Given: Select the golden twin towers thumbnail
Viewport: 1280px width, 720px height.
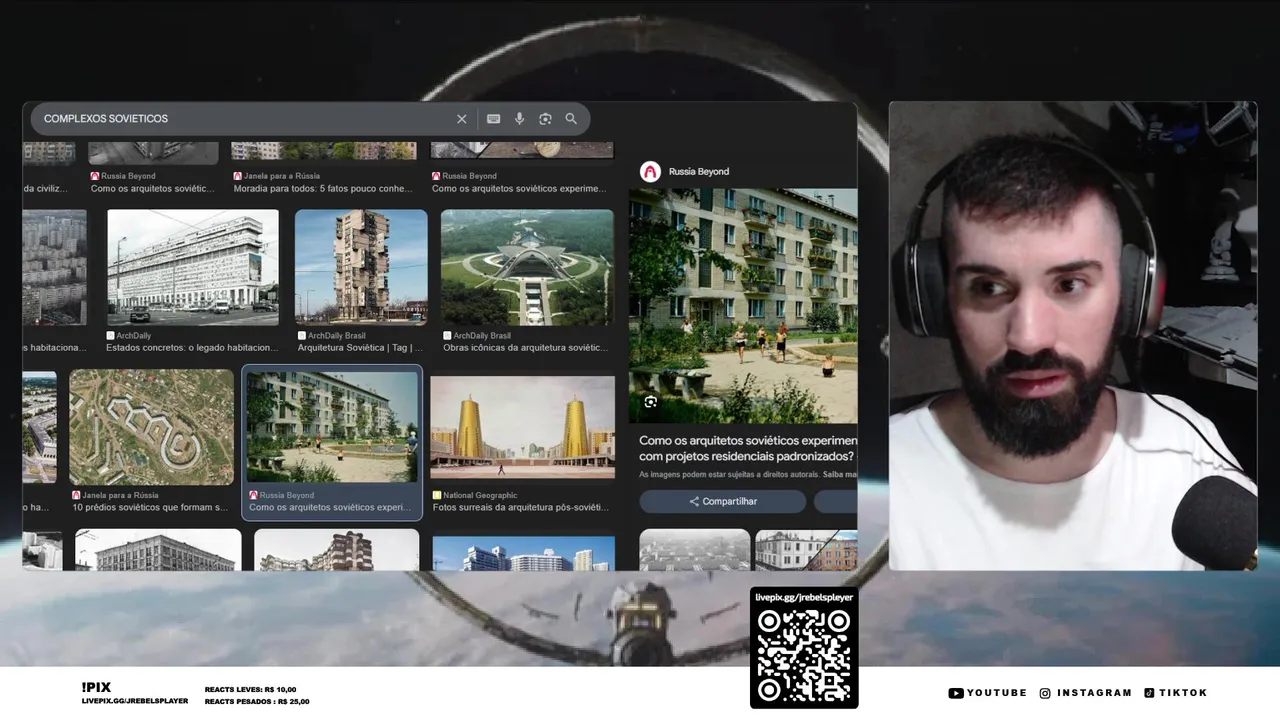Looking at the screenshot, I should click(x=522, y=428).
